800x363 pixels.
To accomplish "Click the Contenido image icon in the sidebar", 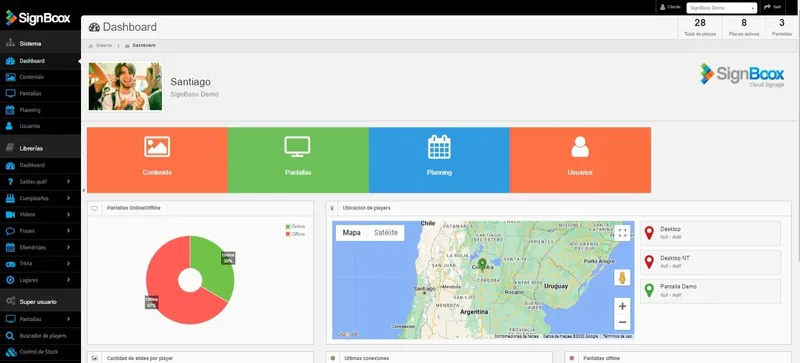I will tap(10, 77).
